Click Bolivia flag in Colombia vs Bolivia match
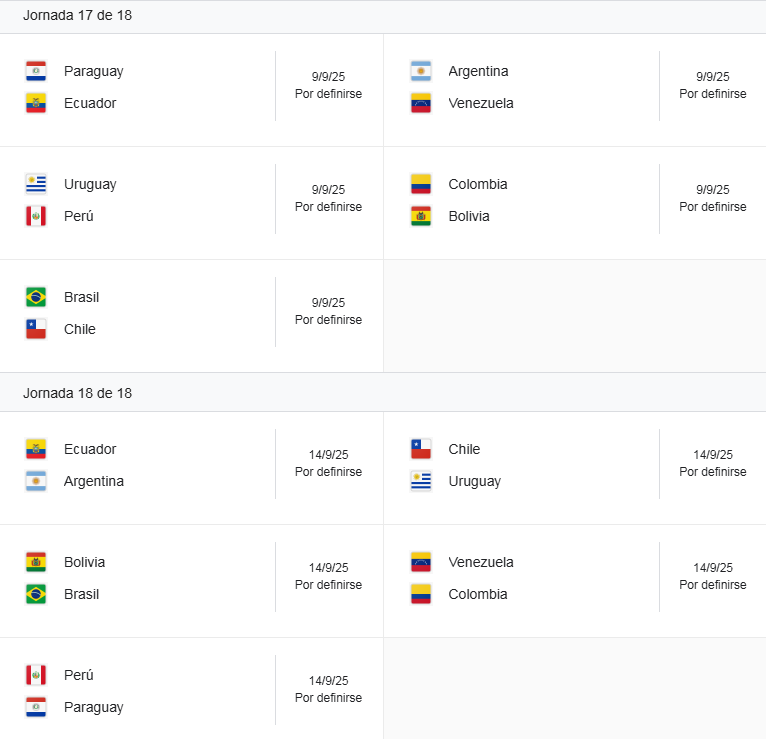766x739 pixels. [421, 216]
